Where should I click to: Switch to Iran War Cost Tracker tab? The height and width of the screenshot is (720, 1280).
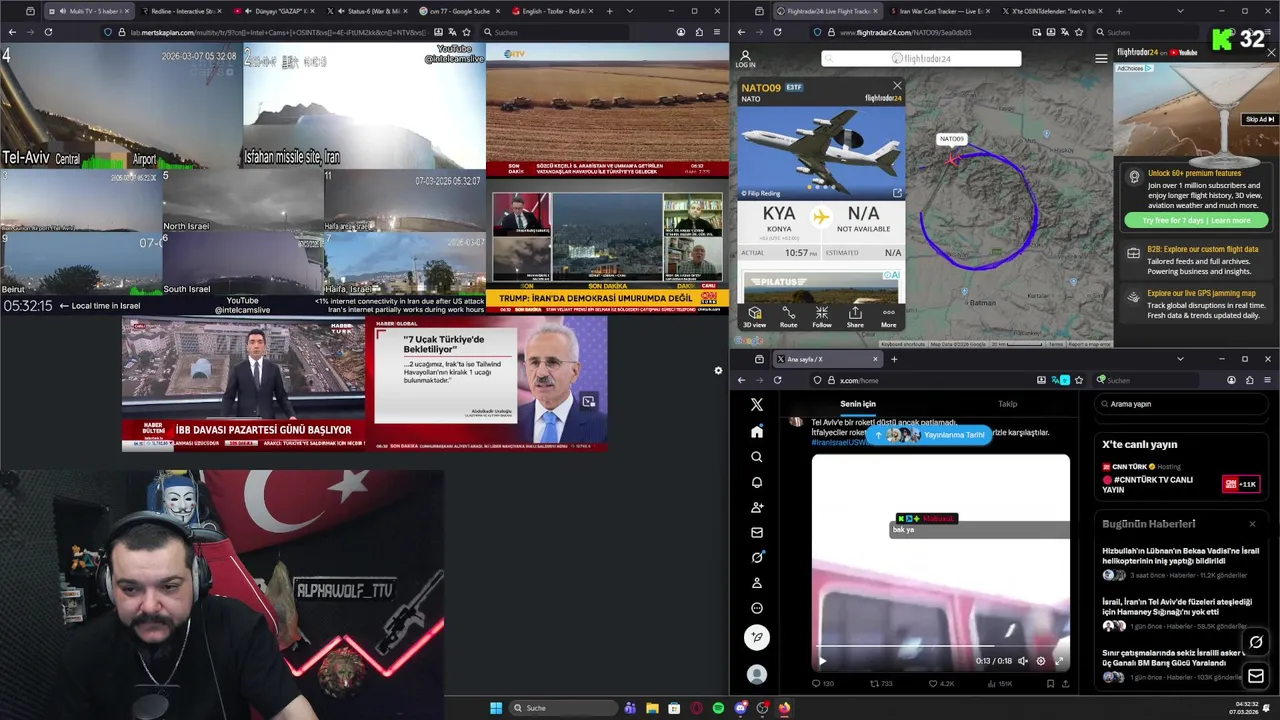pyautogui.click(x=942, y=11)
